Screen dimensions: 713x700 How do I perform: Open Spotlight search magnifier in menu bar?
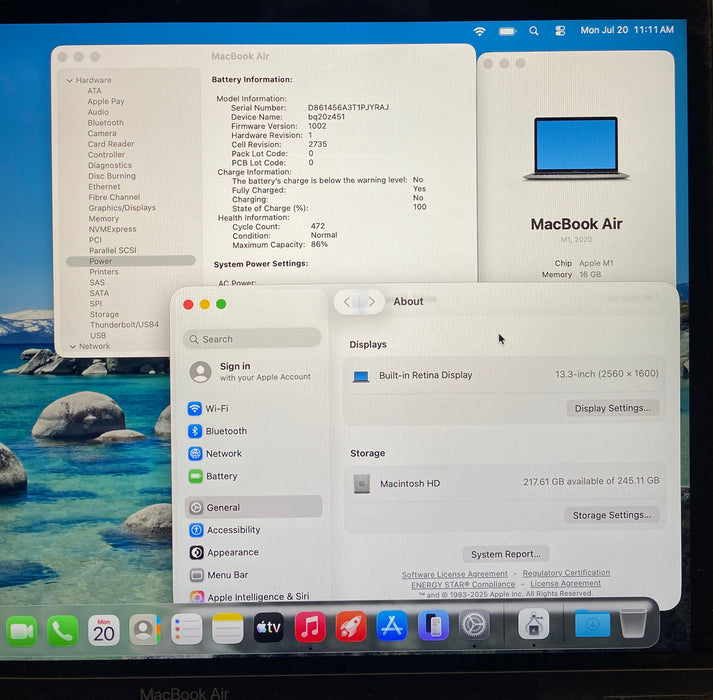534,31
